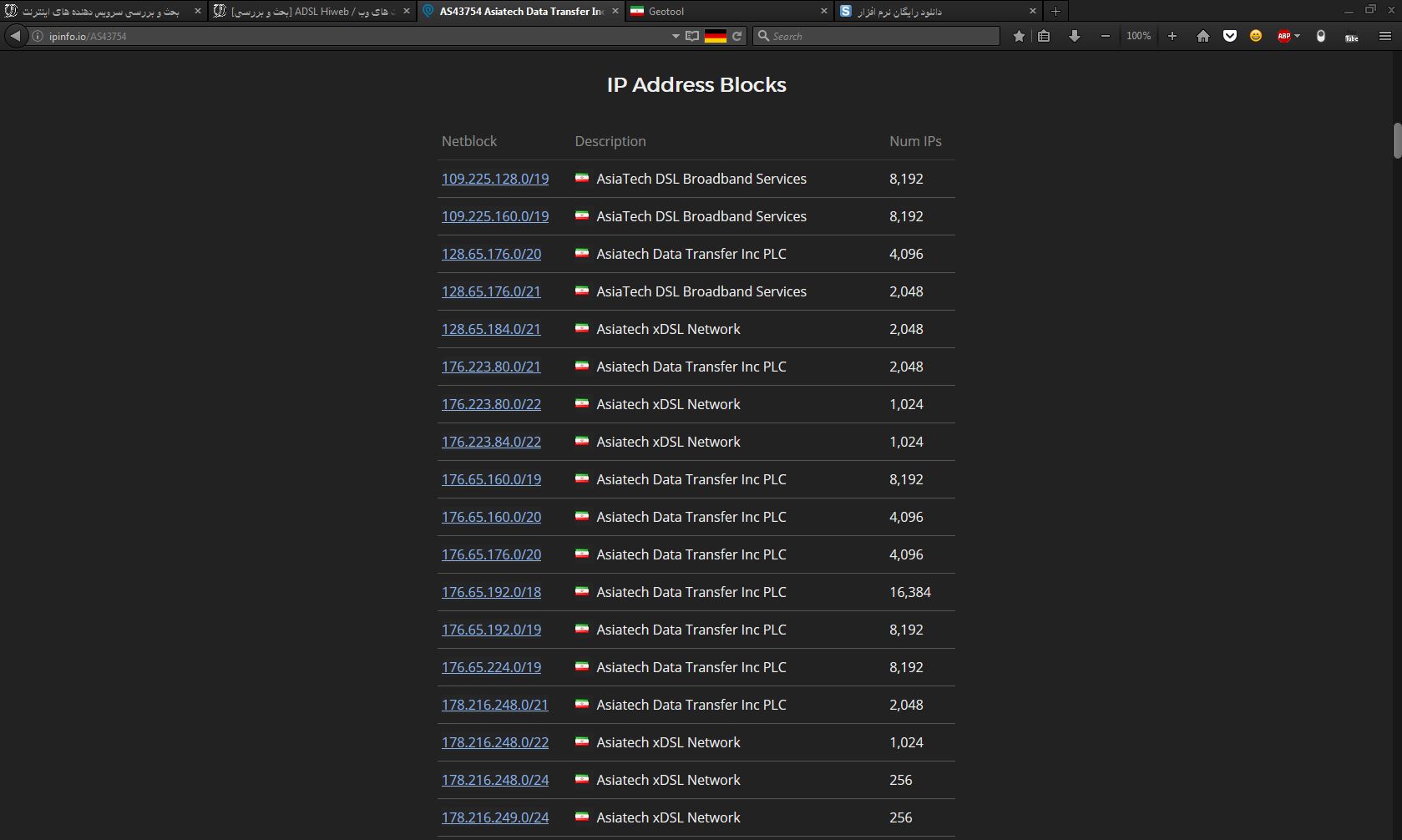
Task: Click the Netblock column header
Action: [x=469, y=141]
